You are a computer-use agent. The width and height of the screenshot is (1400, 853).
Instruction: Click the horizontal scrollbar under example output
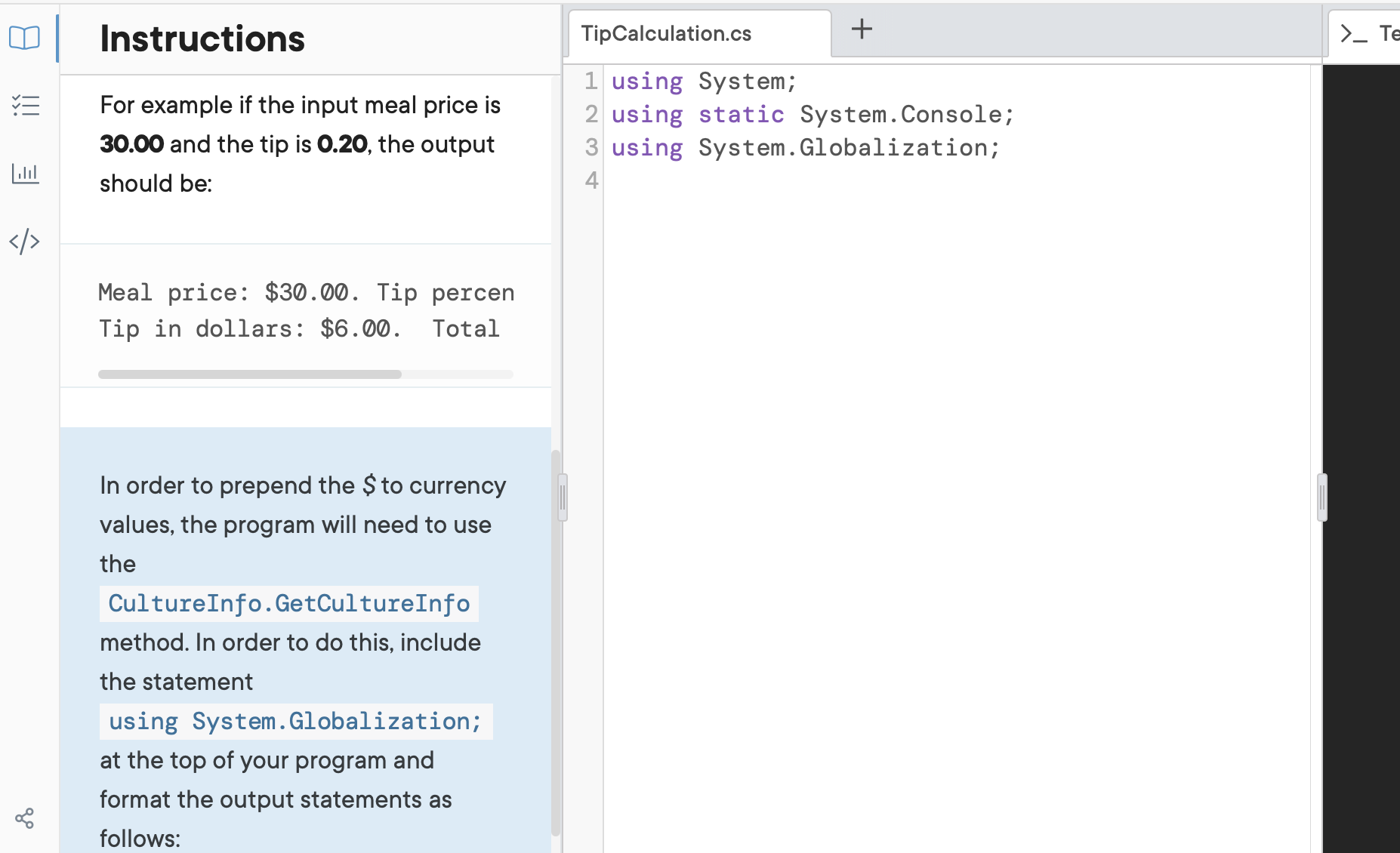point(249,374)
